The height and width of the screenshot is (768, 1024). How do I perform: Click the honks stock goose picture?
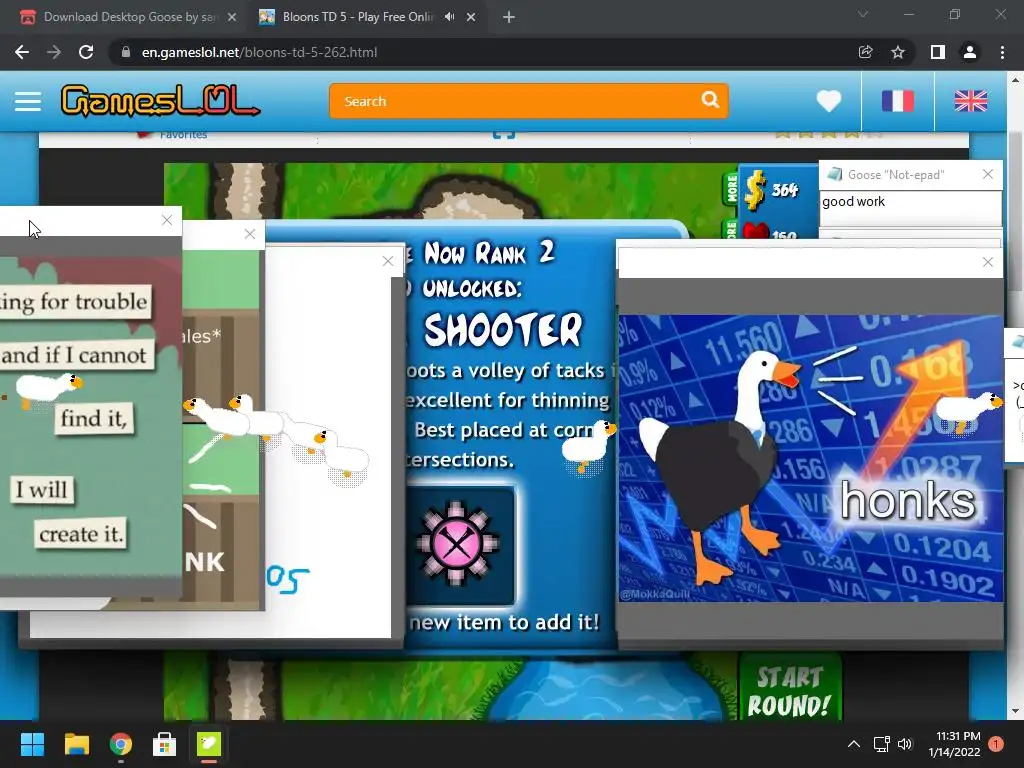click(x=810, y=458)
